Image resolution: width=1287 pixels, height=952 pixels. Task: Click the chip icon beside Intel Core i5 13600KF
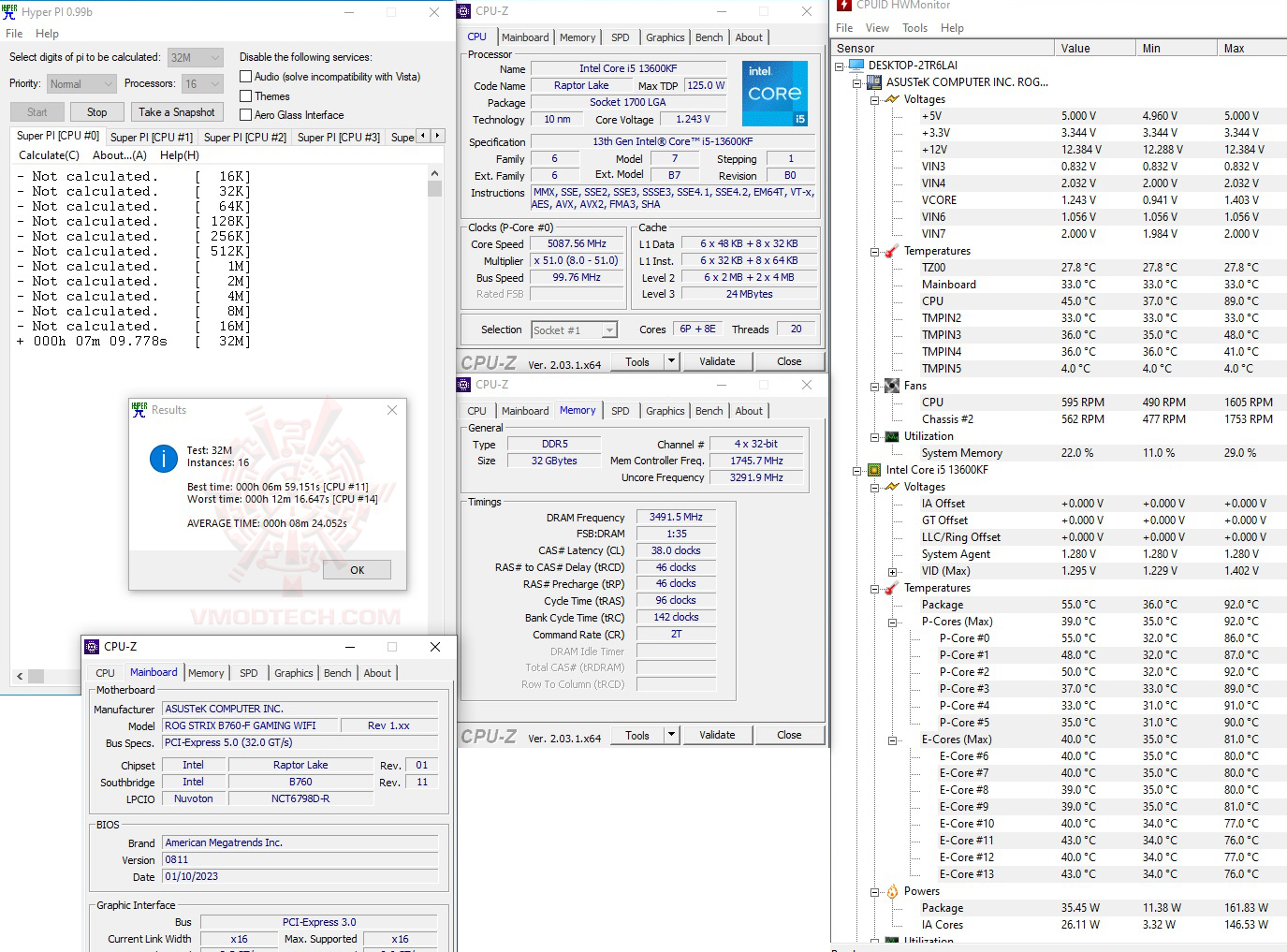click(874, 470)
